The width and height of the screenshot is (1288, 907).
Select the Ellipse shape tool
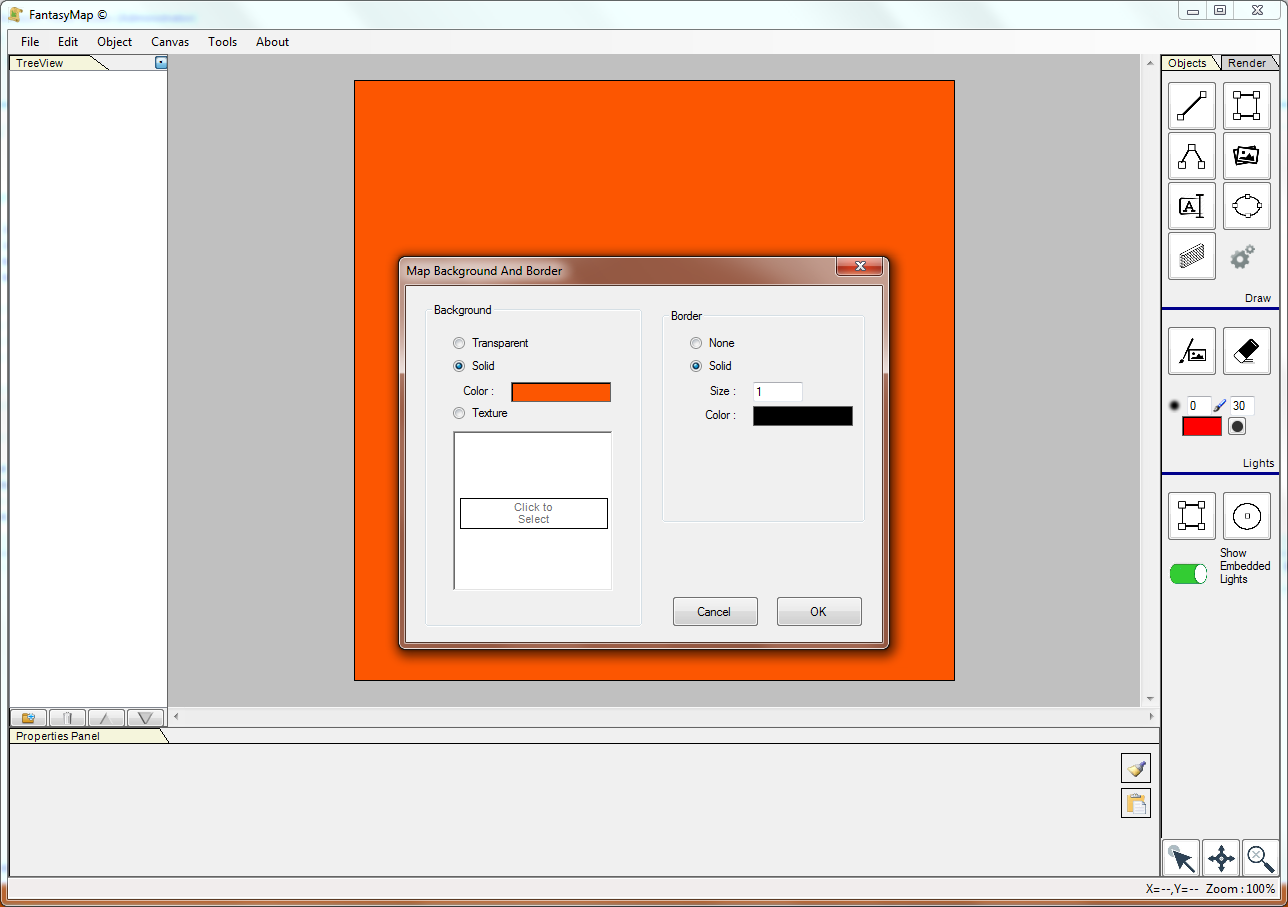point(1246,206)
